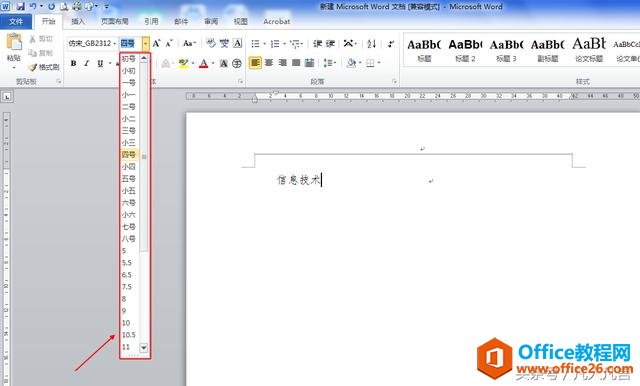Select the Format Painter tool

point(44,67)
